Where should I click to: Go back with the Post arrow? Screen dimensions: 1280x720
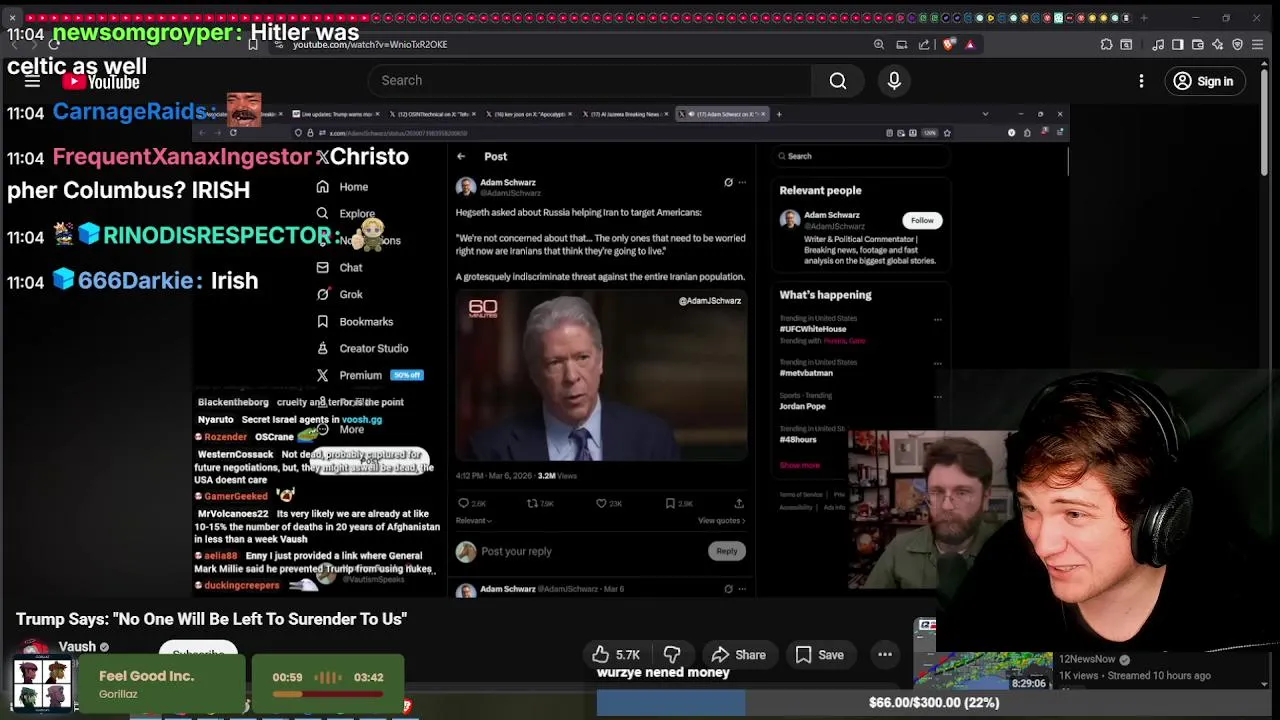coord(461,157)
